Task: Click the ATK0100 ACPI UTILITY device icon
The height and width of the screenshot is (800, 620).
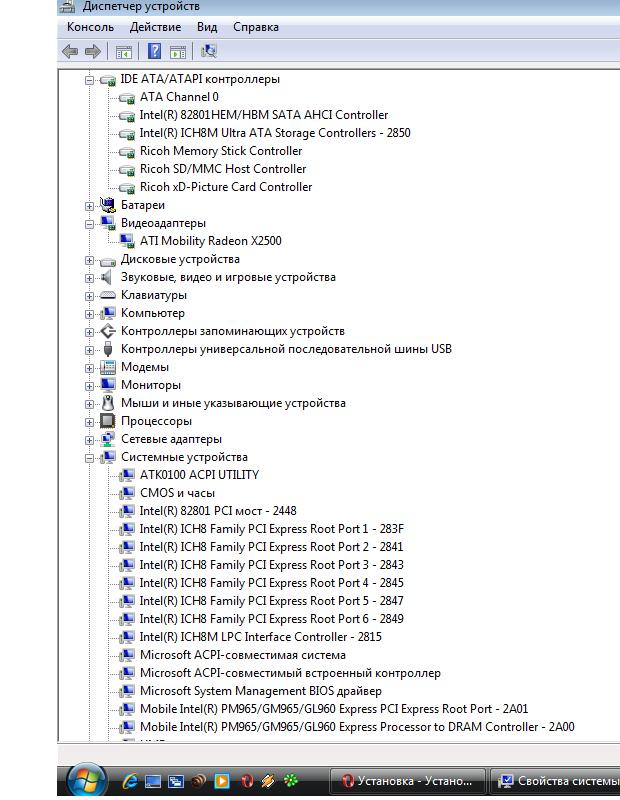Action: [x=127, y=476]
